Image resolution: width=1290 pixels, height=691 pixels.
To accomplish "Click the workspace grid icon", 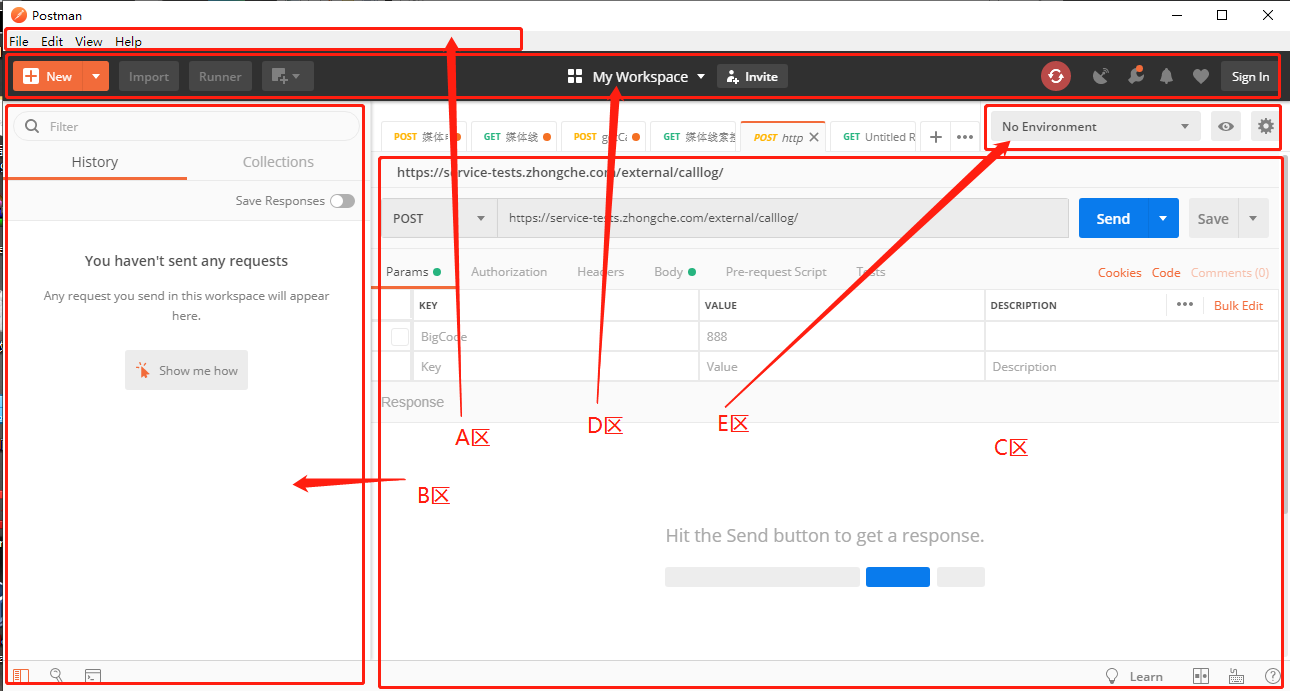I will coord(574,76).
